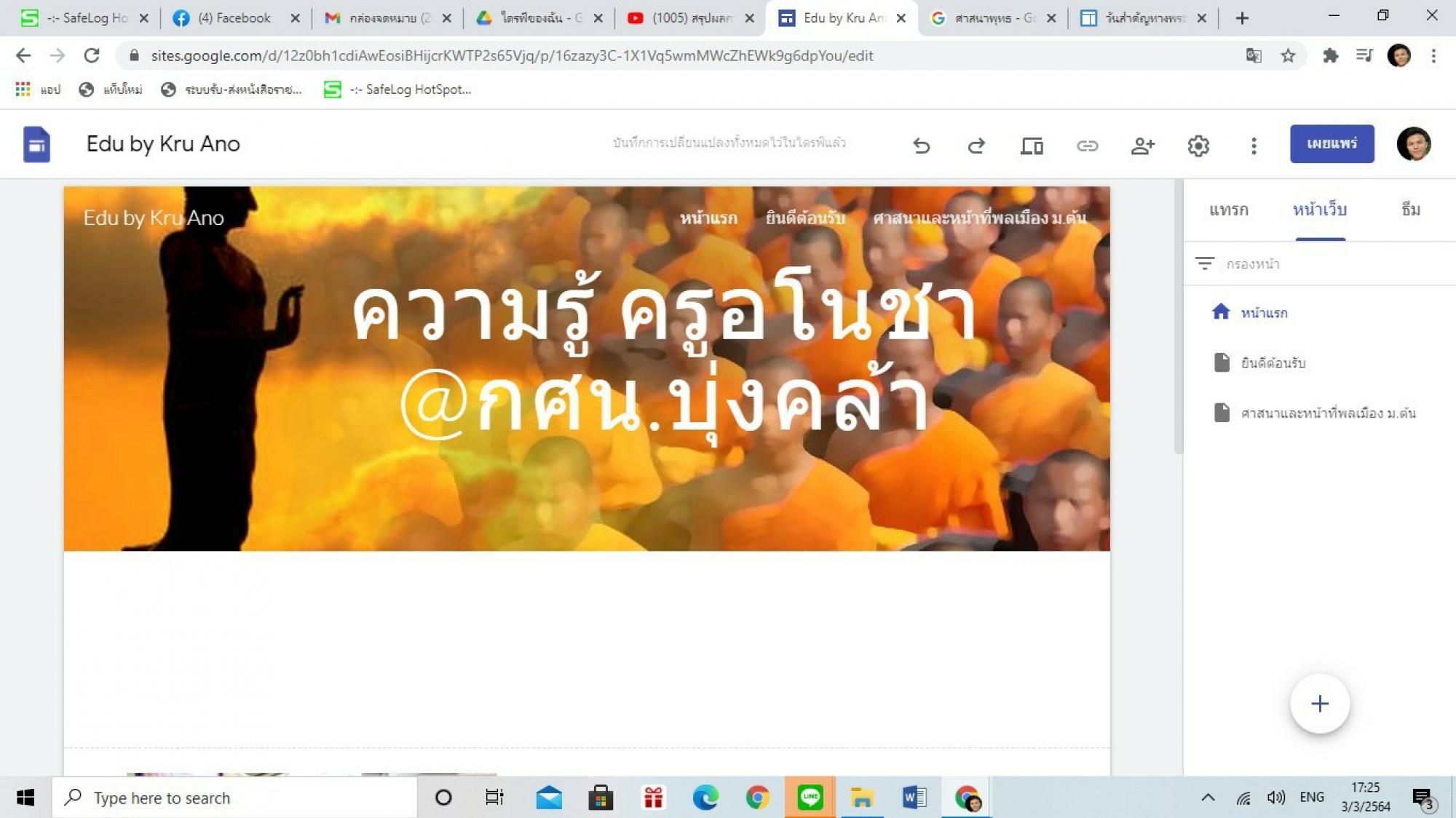Click the browser address bar URL
Image resolution: width=1456 pixels, height=818 pixels.
click(x=512, y=55)
